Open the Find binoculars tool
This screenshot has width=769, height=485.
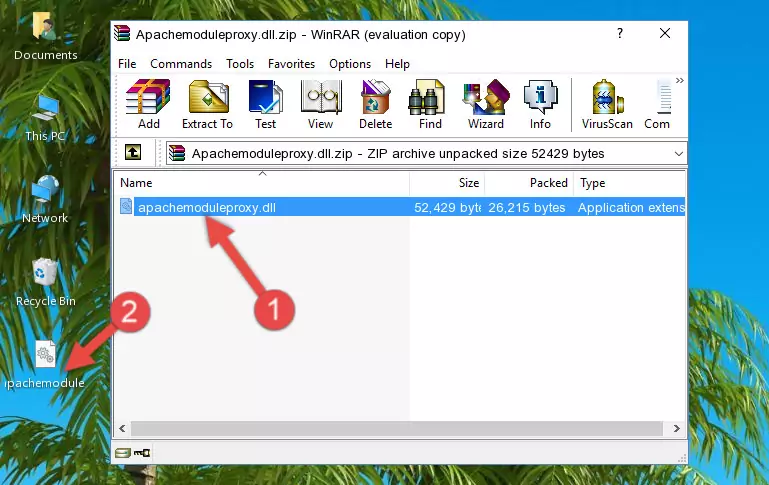(x=430, y=104)
